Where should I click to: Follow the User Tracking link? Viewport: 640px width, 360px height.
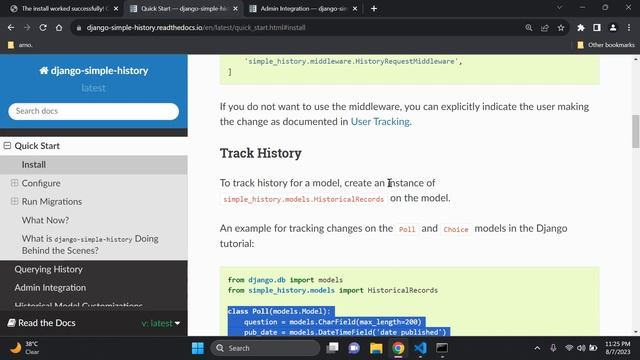click(380, 122)
